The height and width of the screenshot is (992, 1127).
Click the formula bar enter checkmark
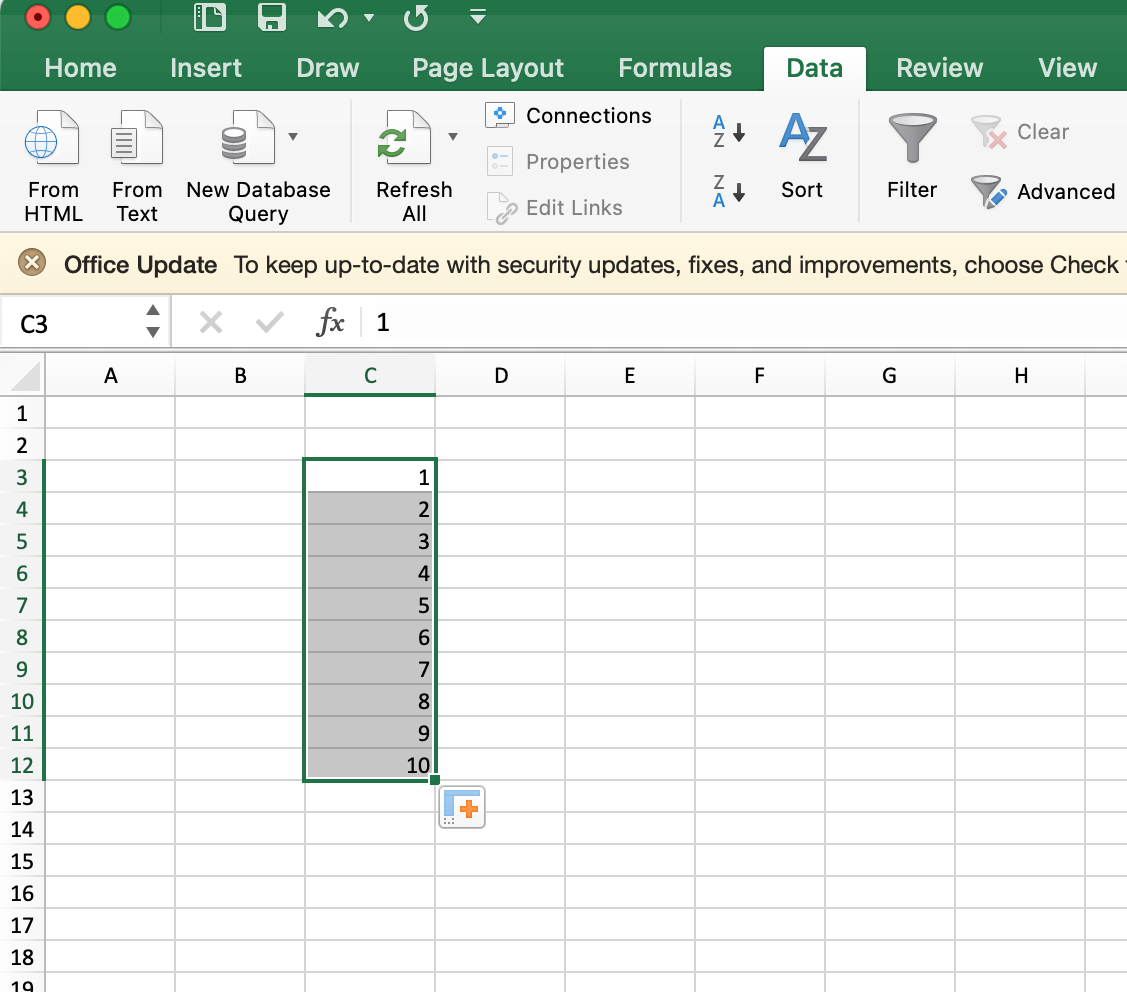tap(270, 322)
